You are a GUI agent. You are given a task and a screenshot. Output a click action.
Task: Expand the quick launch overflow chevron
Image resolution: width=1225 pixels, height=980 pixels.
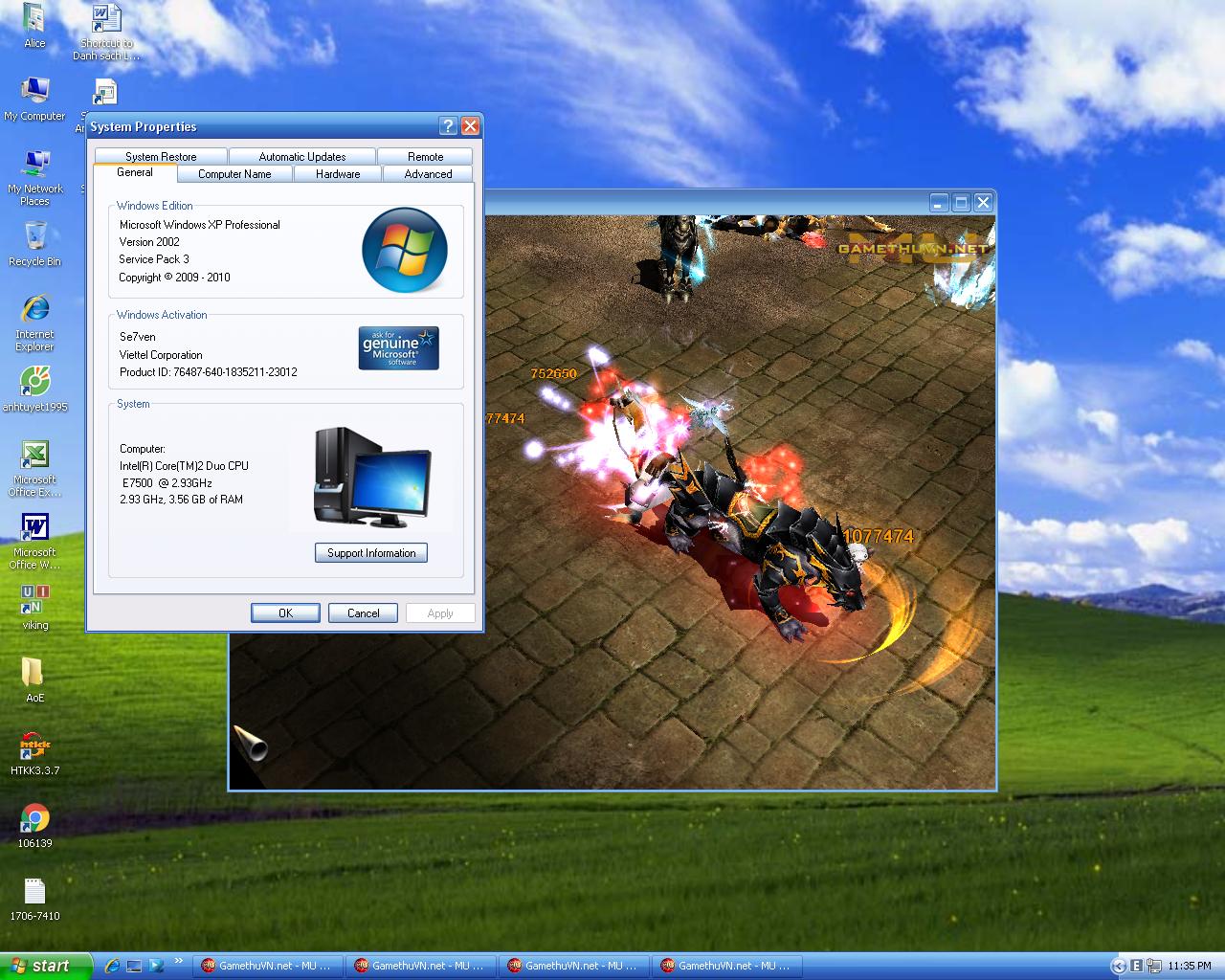click(x=179, y=961)
